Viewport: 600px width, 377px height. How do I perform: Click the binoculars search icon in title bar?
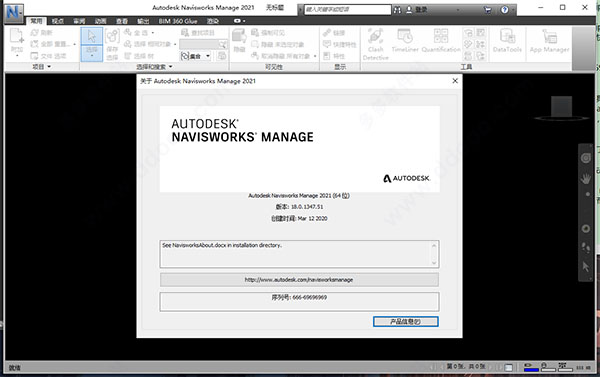coord(397,10)
